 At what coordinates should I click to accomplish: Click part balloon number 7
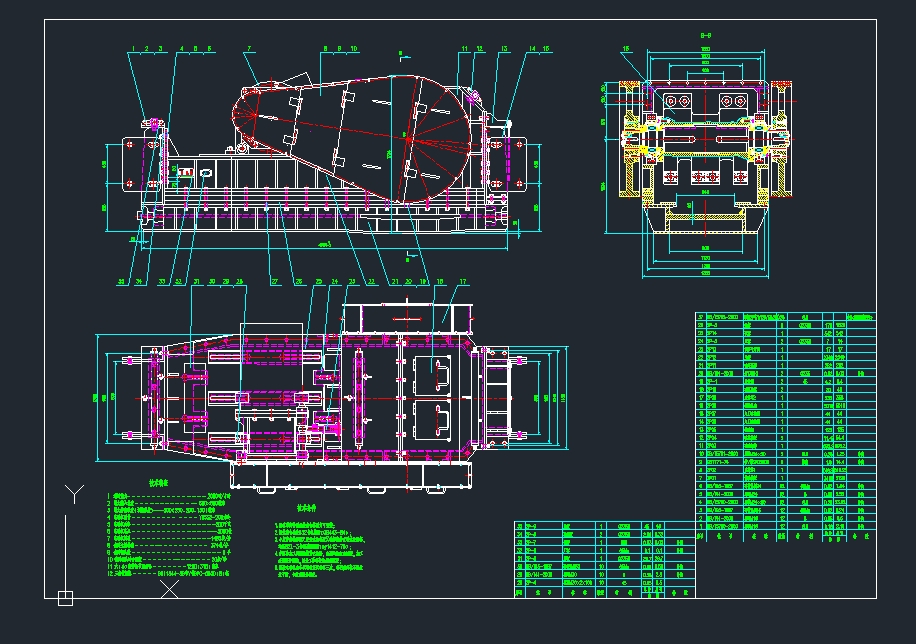[248, 48]
